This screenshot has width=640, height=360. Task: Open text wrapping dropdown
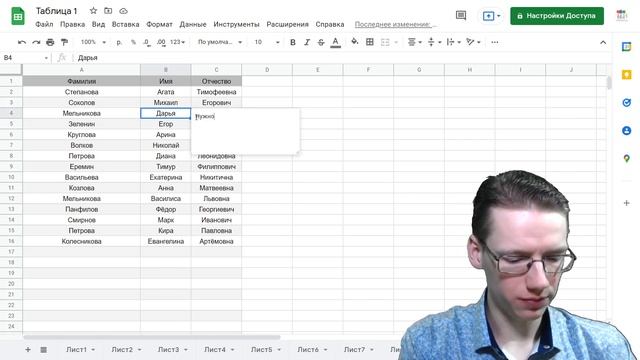pos(453,42)
